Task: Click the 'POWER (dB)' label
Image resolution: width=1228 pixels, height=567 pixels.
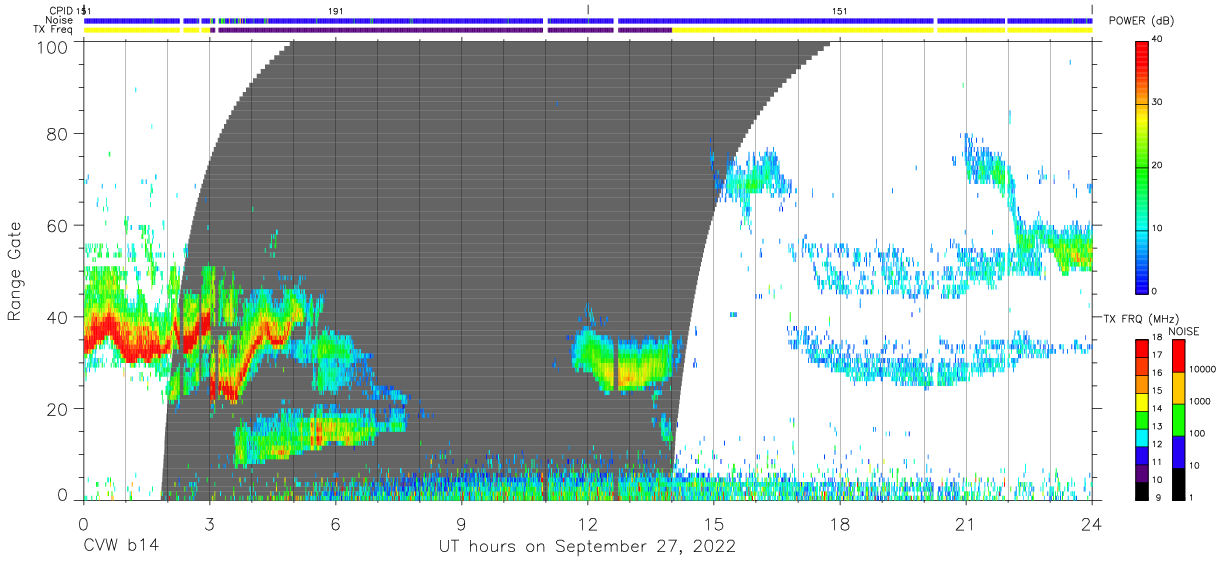Action: pyautogui.click(x=1141, y=22)
